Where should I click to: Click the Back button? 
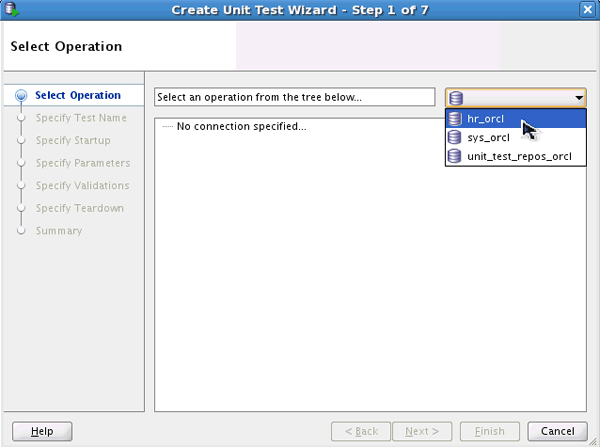coord(361,431)
